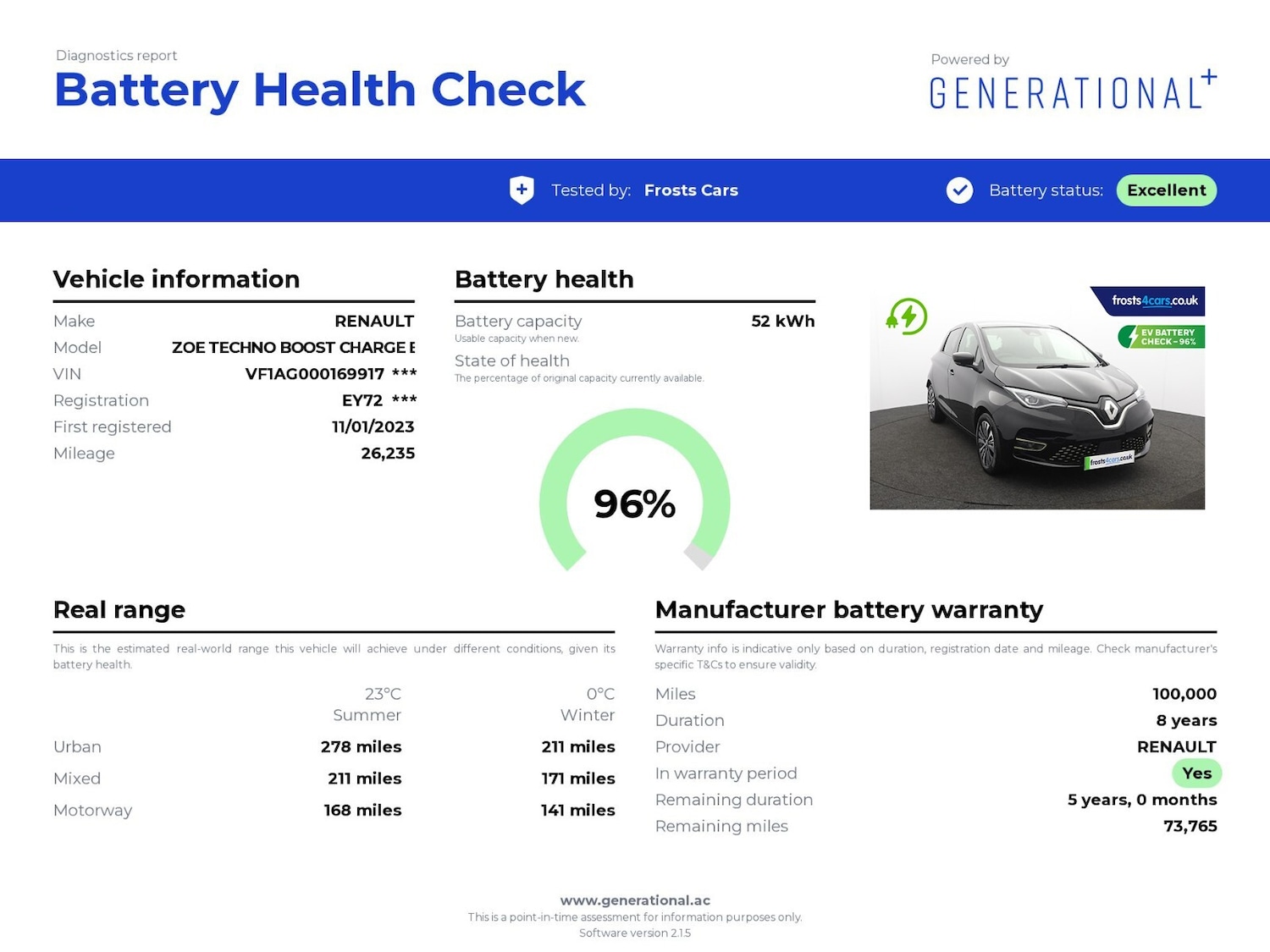The width and height of the screenshot is (1270, 952).
Task: Click the Manufacturer battery warranty heading
Action: [848, 610]
